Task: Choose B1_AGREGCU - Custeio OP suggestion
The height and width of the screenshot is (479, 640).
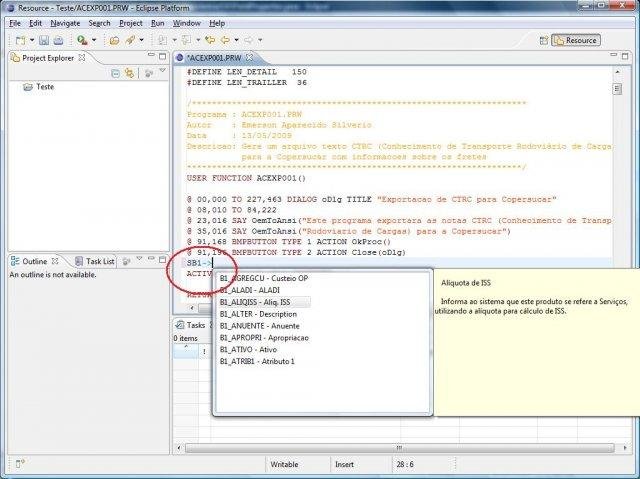Action: [264, 278]
